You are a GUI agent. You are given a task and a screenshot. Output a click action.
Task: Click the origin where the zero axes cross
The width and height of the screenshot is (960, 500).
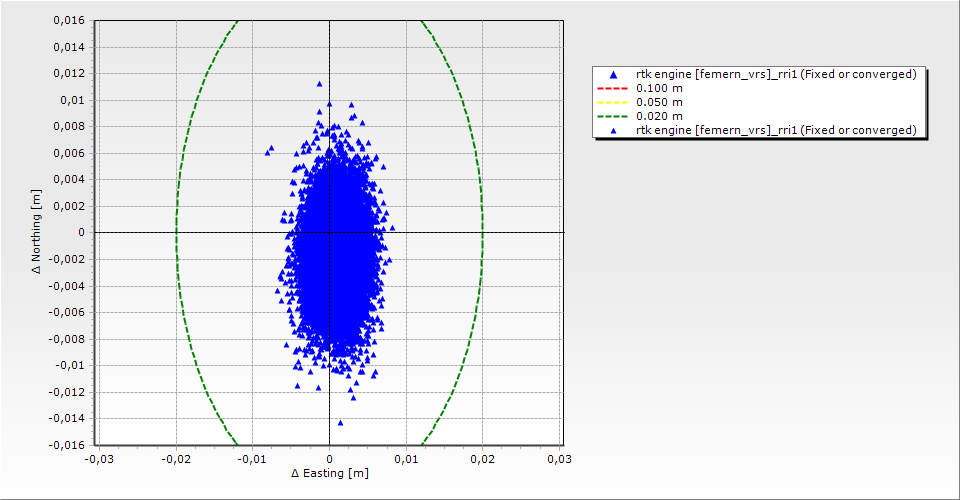[329, 232]
